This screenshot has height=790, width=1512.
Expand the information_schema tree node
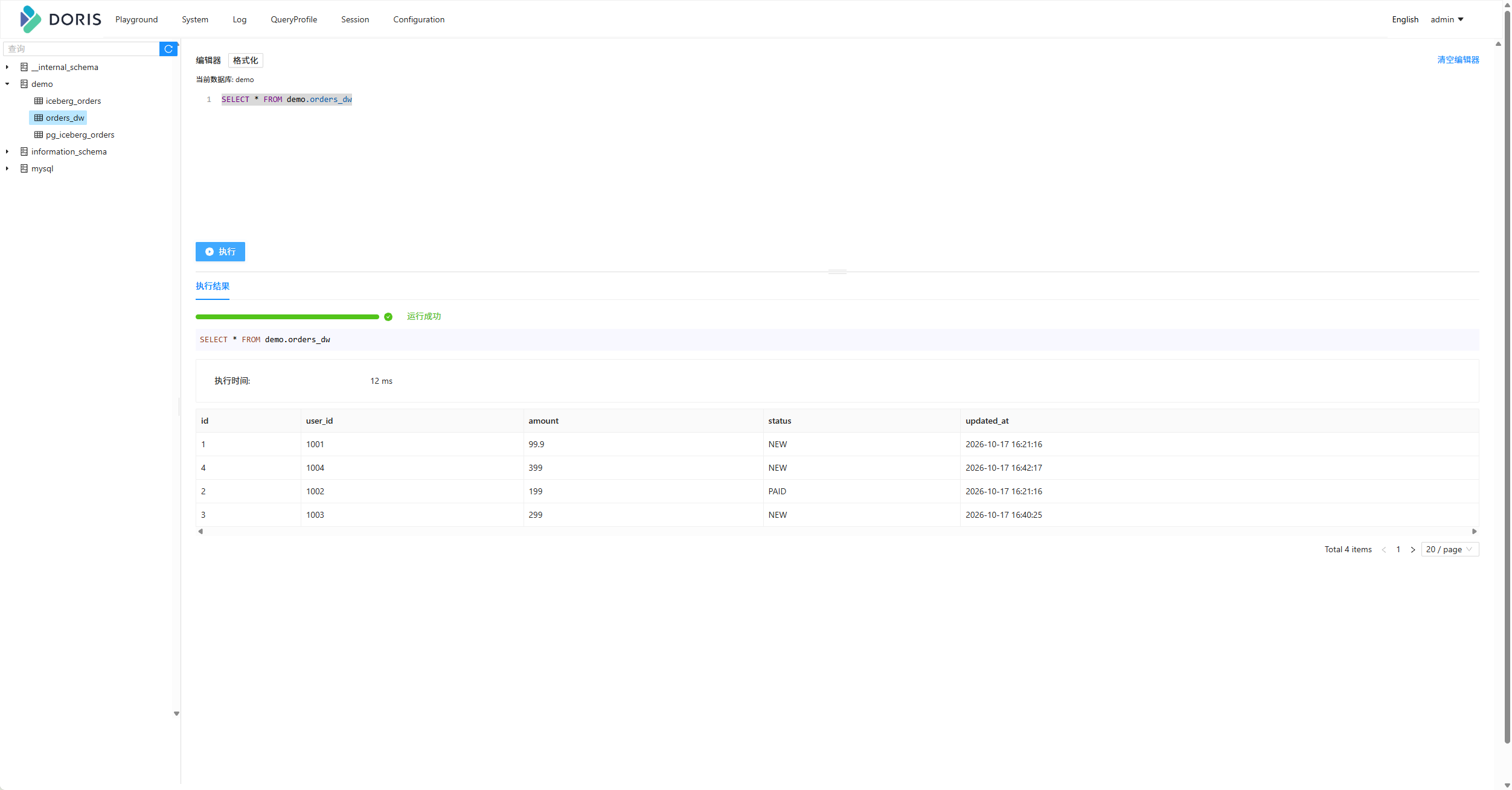(x=7, y=151)
